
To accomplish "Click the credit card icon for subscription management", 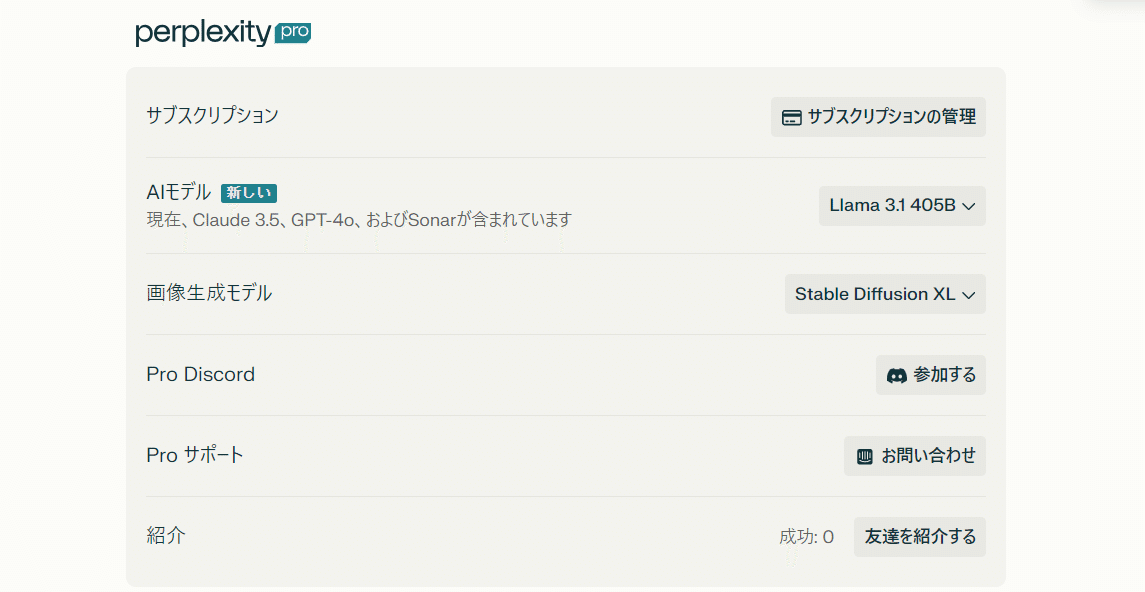I will pos(791,117).
